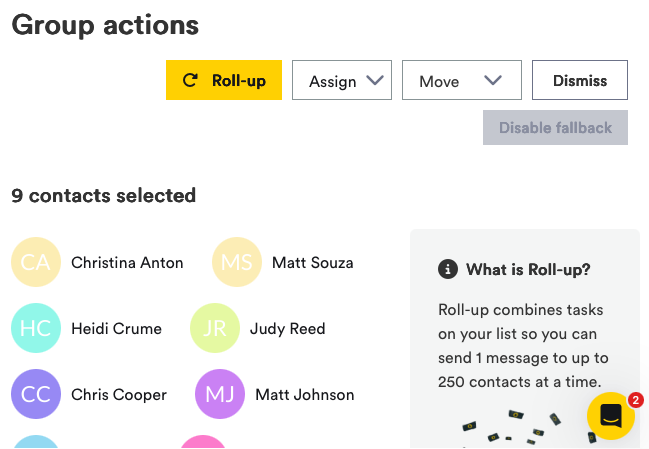Expand the Move dropdown
Image resolution: width=649 pixels, height=449 pixels.
pos(462,80)
